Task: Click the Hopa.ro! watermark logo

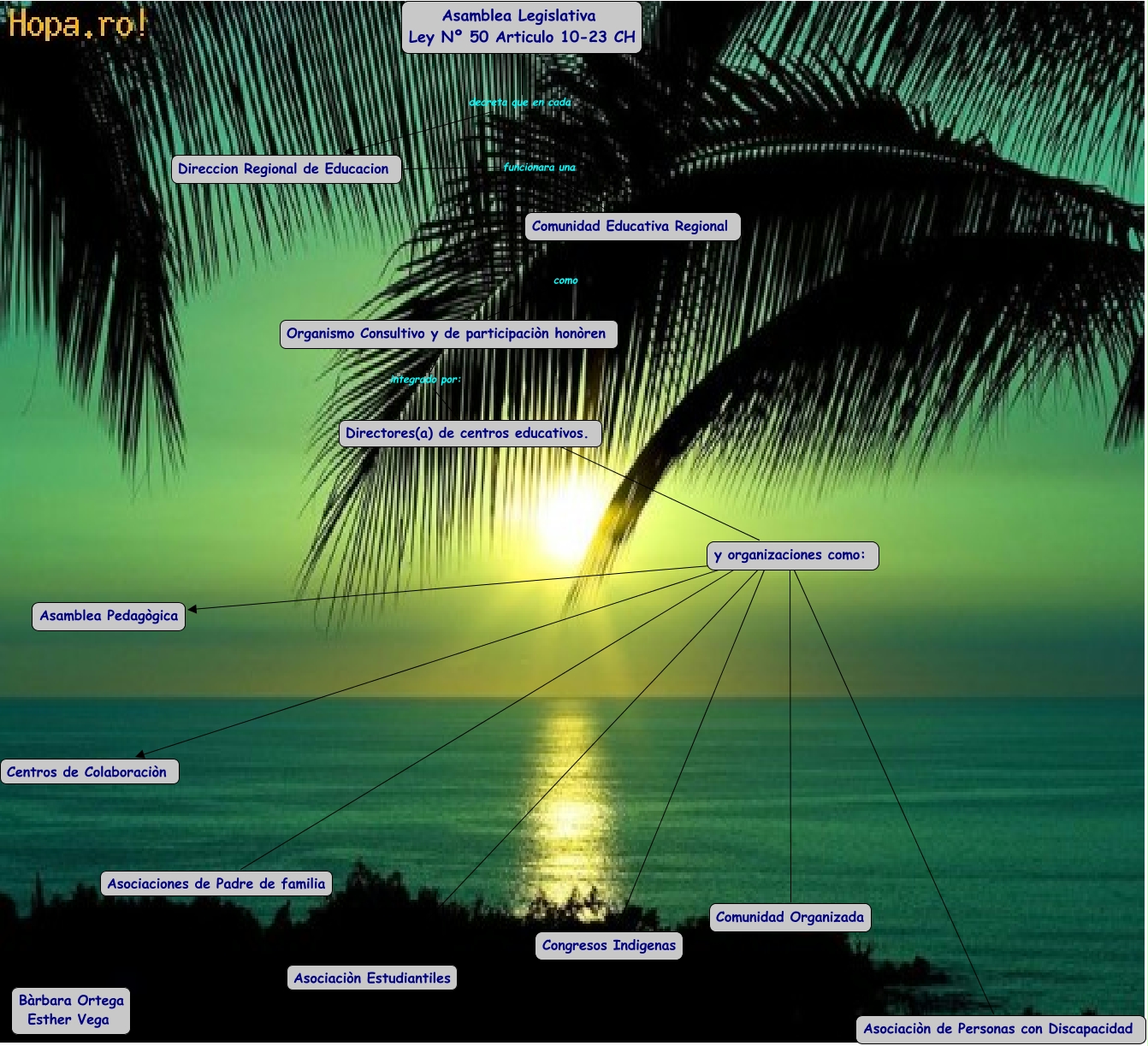Action: 78,24
